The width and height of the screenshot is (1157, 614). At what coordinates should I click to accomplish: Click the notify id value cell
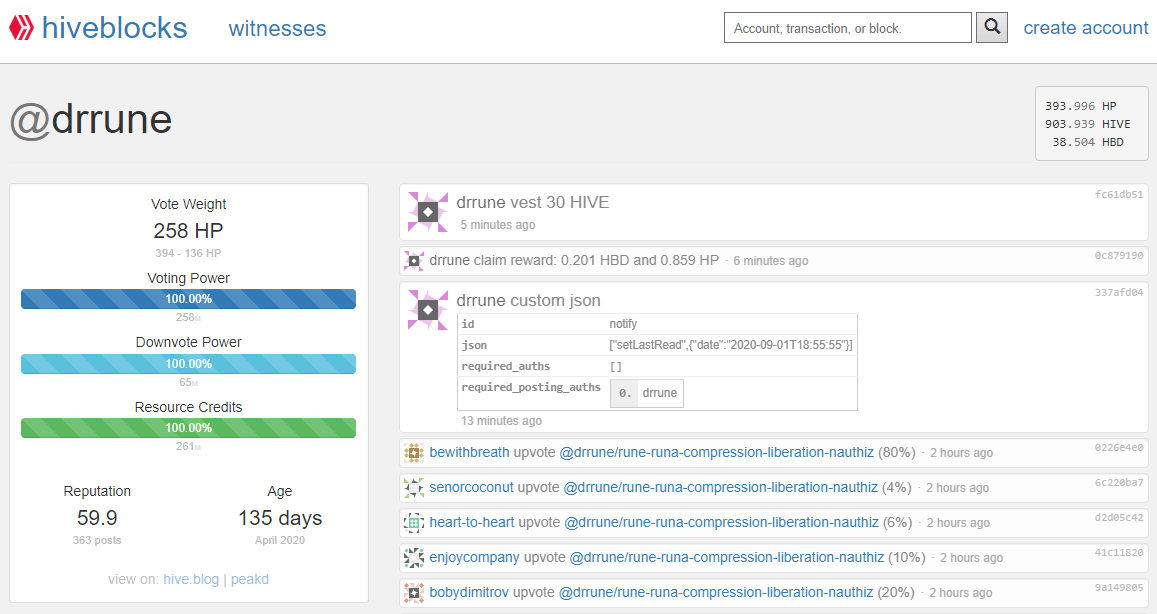(x=731, y=324)
